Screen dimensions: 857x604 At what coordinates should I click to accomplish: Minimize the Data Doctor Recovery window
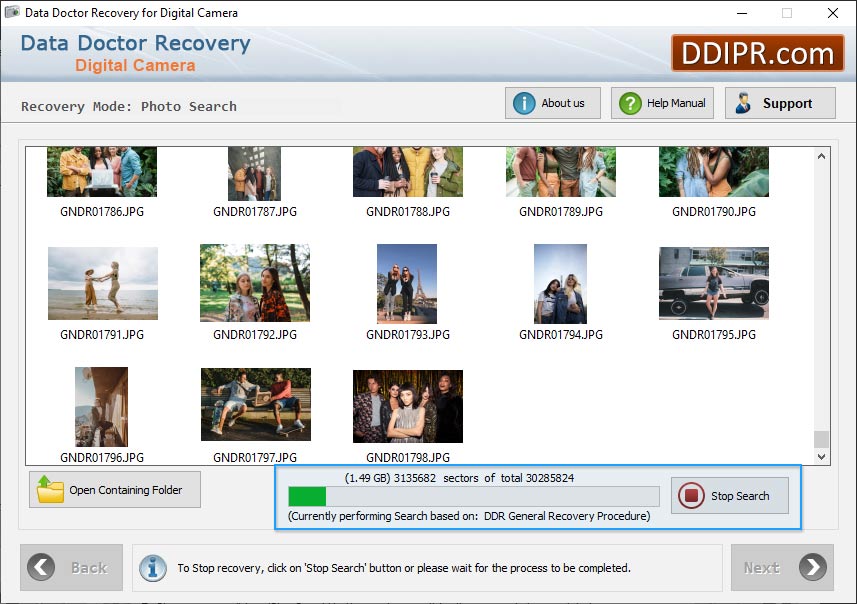tap(742, 13)
